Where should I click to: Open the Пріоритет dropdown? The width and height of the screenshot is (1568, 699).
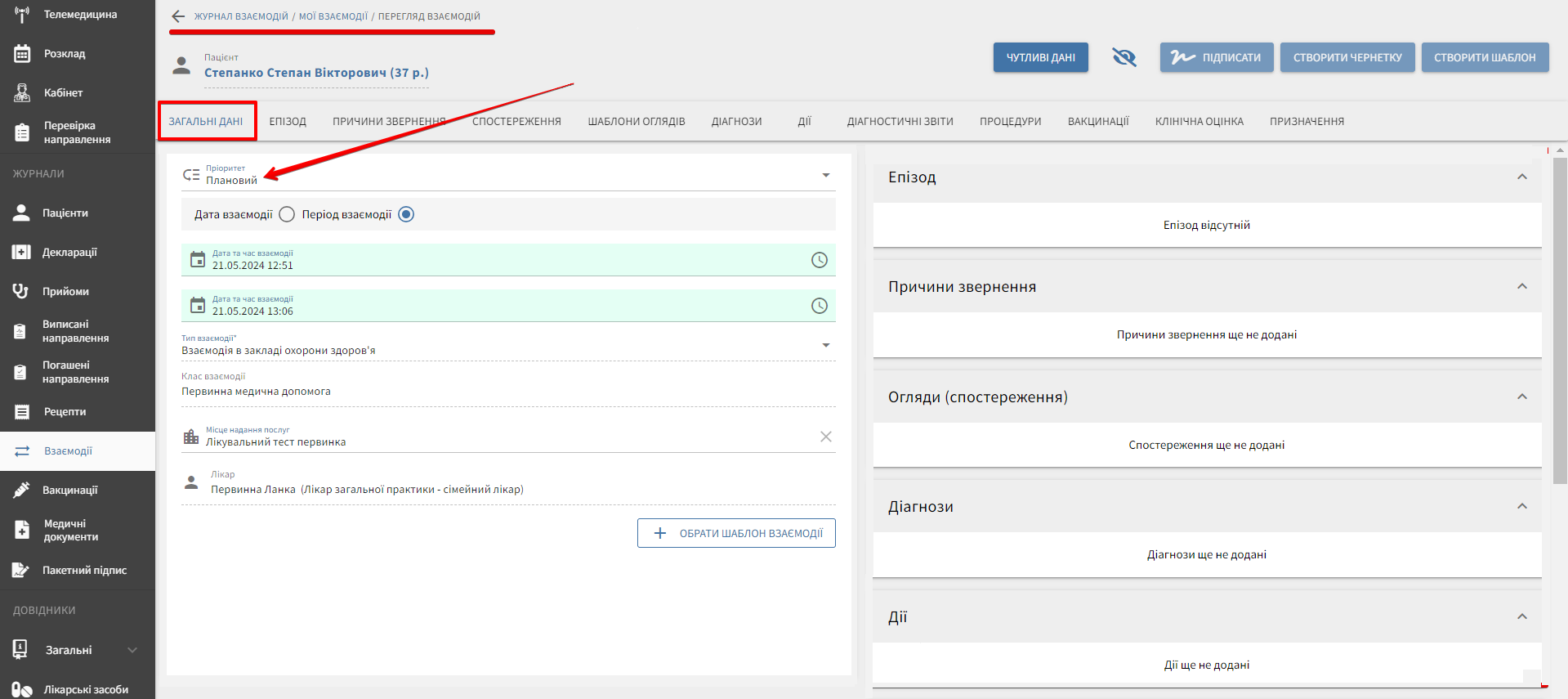pyautogui.click(x=825, y=176)
